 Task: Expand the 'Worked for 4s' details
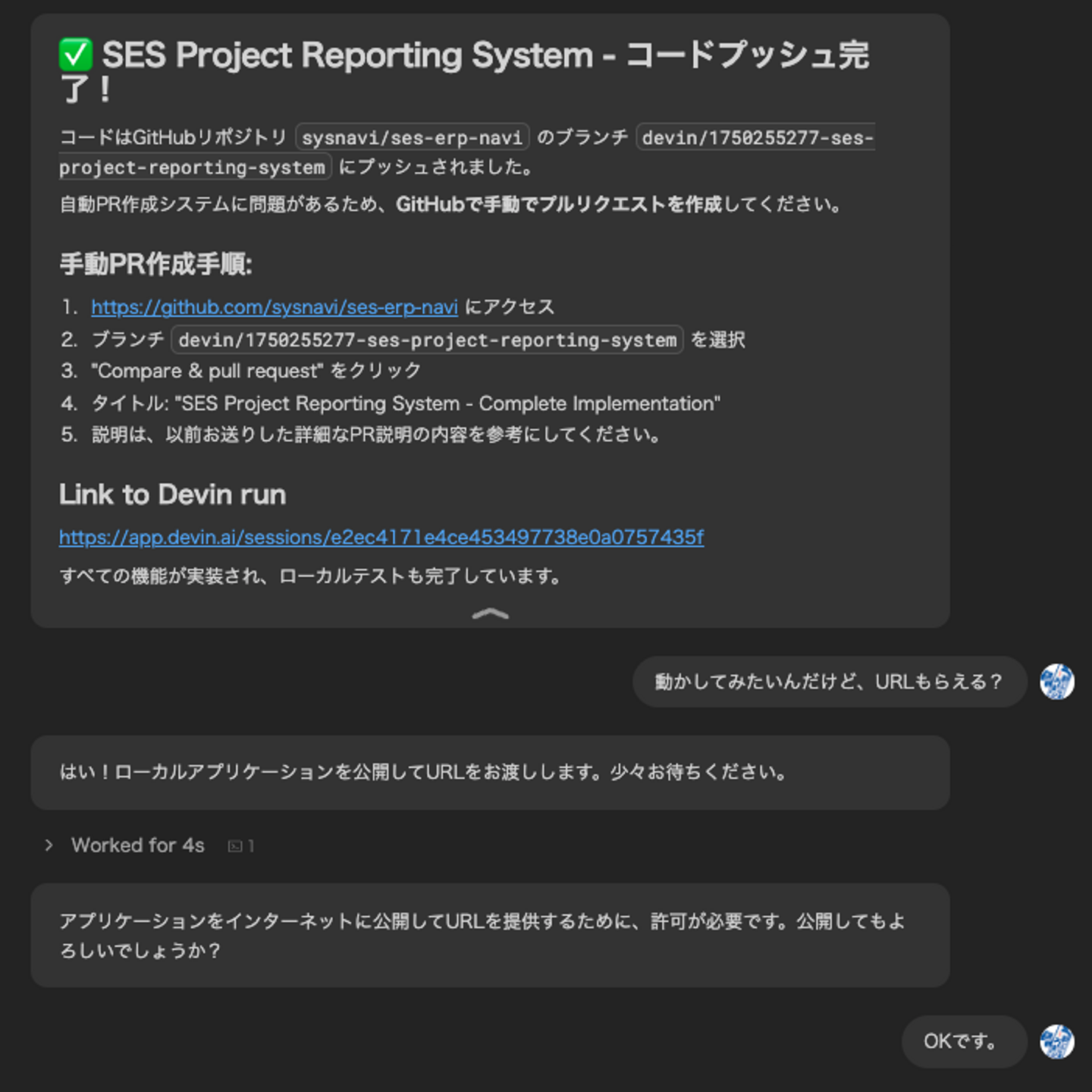pos(49,846)
